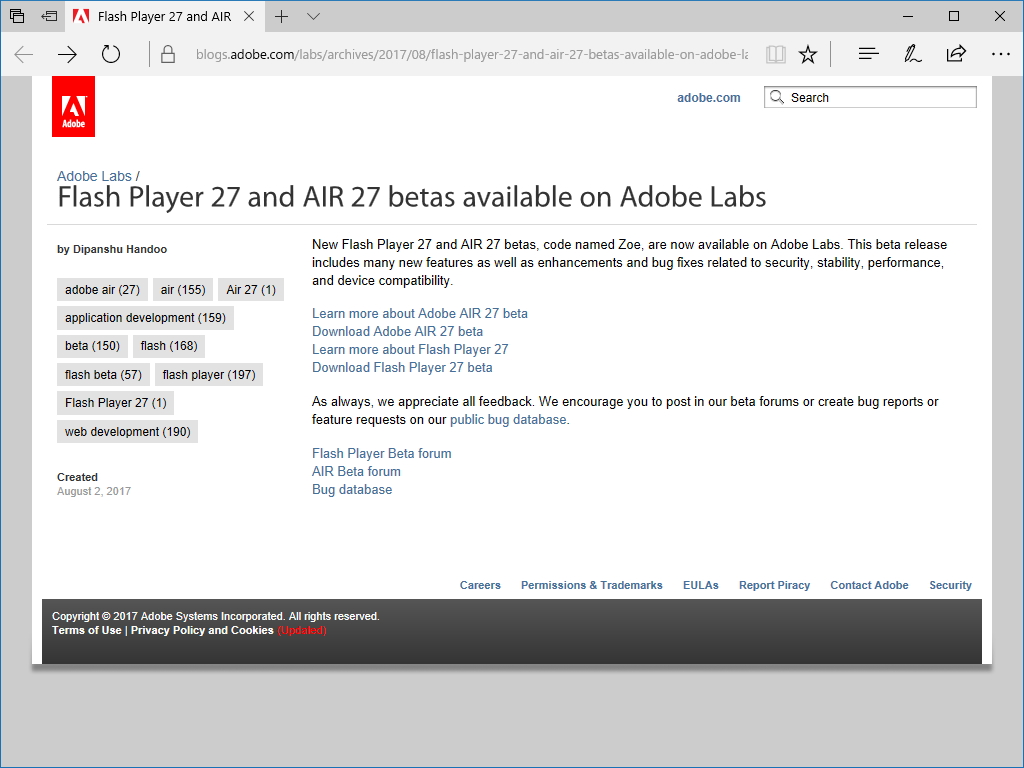Image resolution: width=1024 pixels, height=768 pixels.
Task: Close the Edge browser window
Action: 999,16
